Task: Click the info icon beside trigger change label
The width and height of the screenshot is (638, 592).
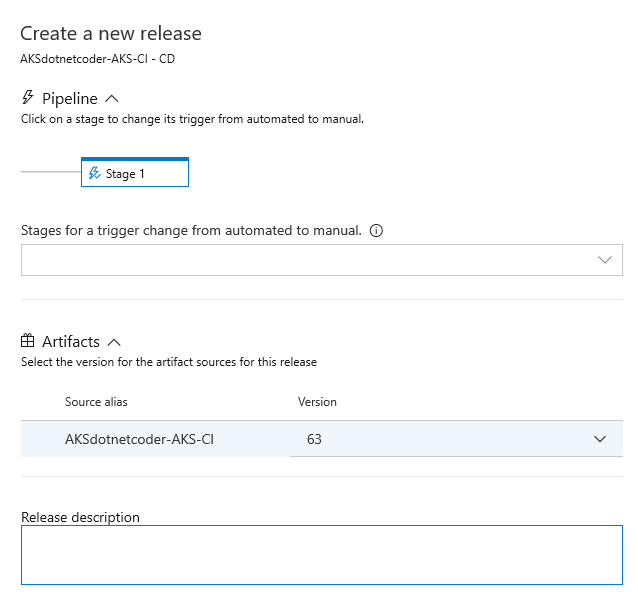Action: tap(376, 231)
